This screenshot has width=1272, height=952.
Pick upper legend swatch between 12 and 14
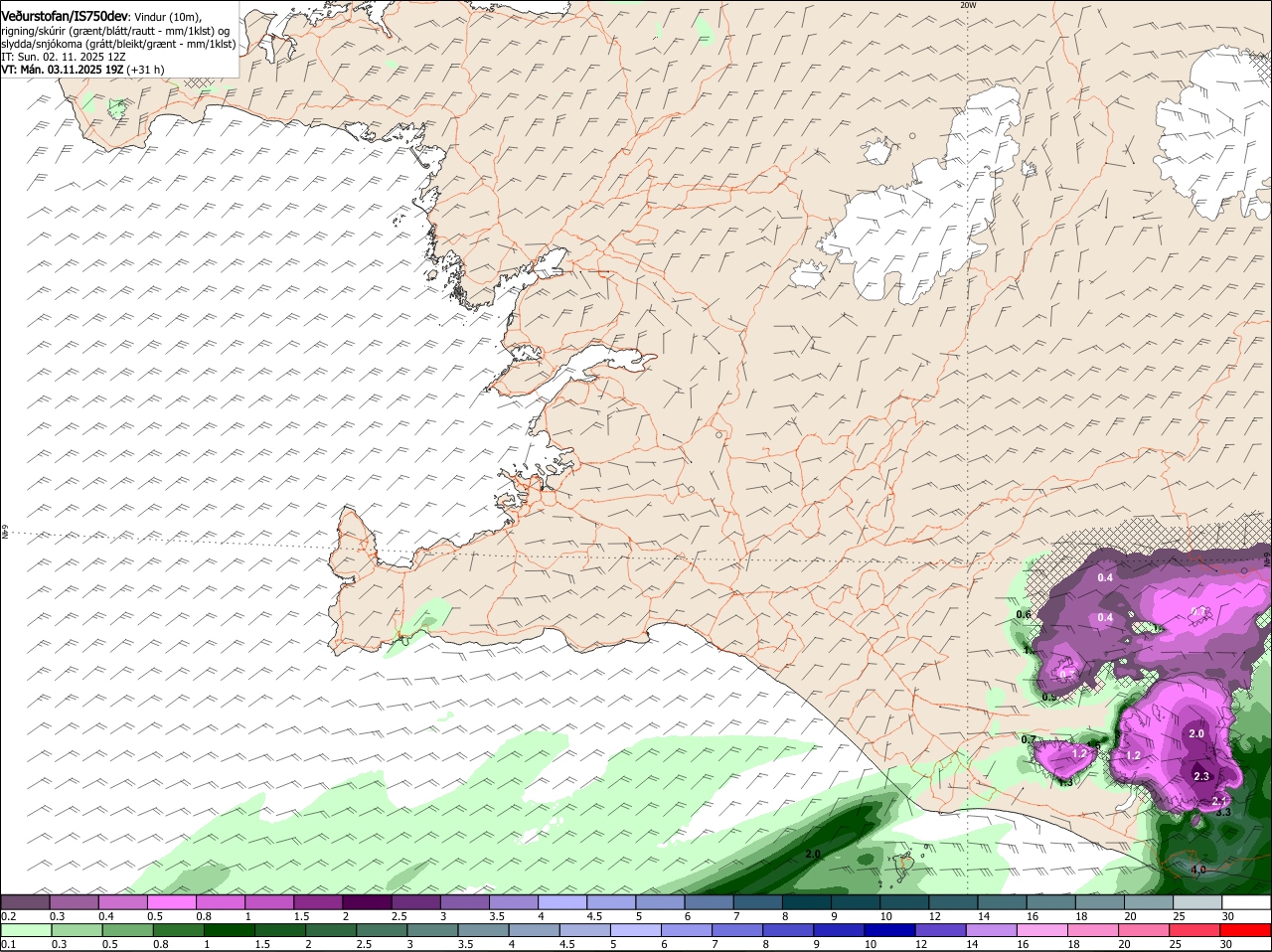click(x=953, y=902)
